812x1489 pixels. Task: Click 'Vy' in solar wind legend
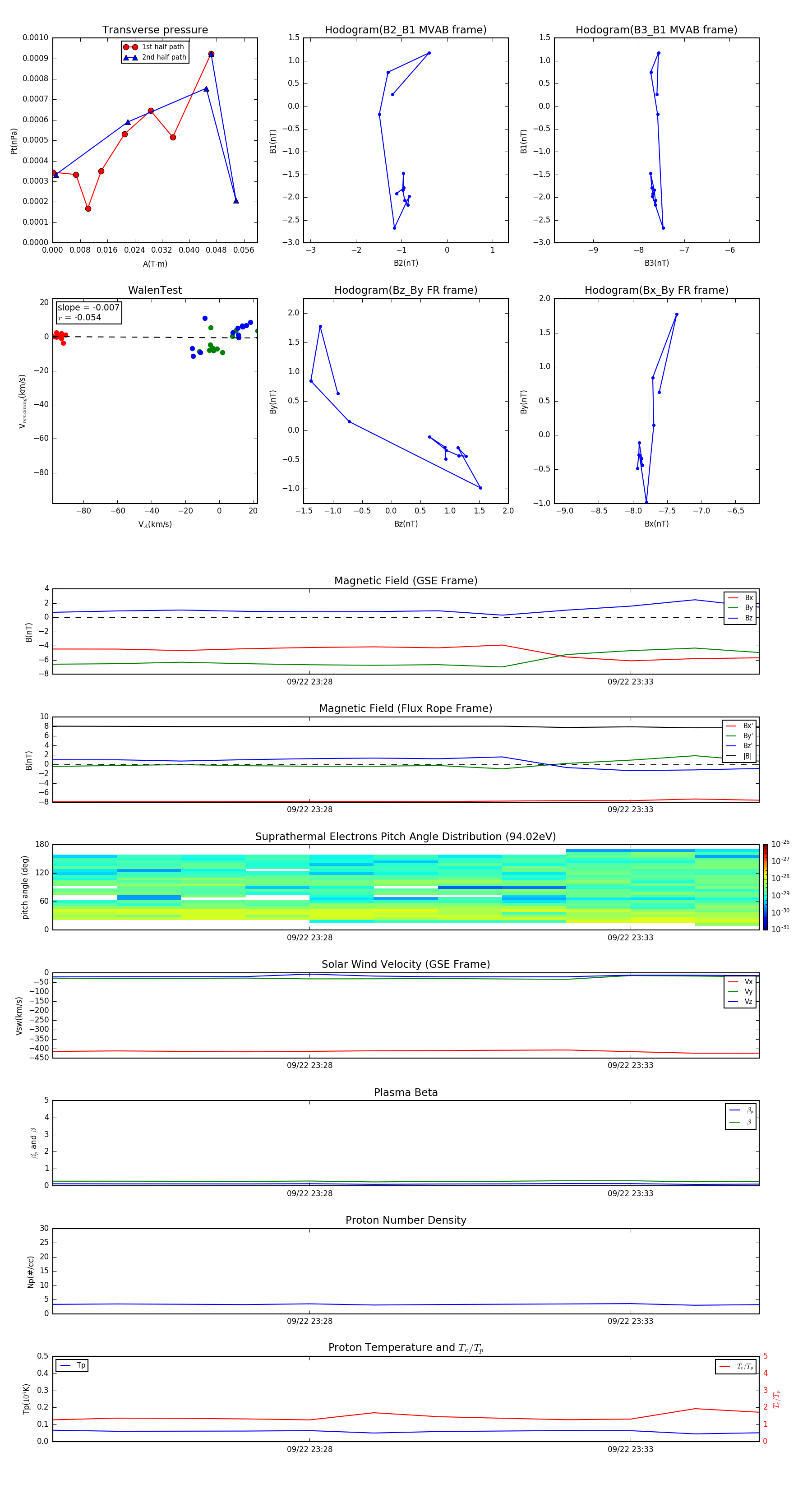(x=748, y=992)
